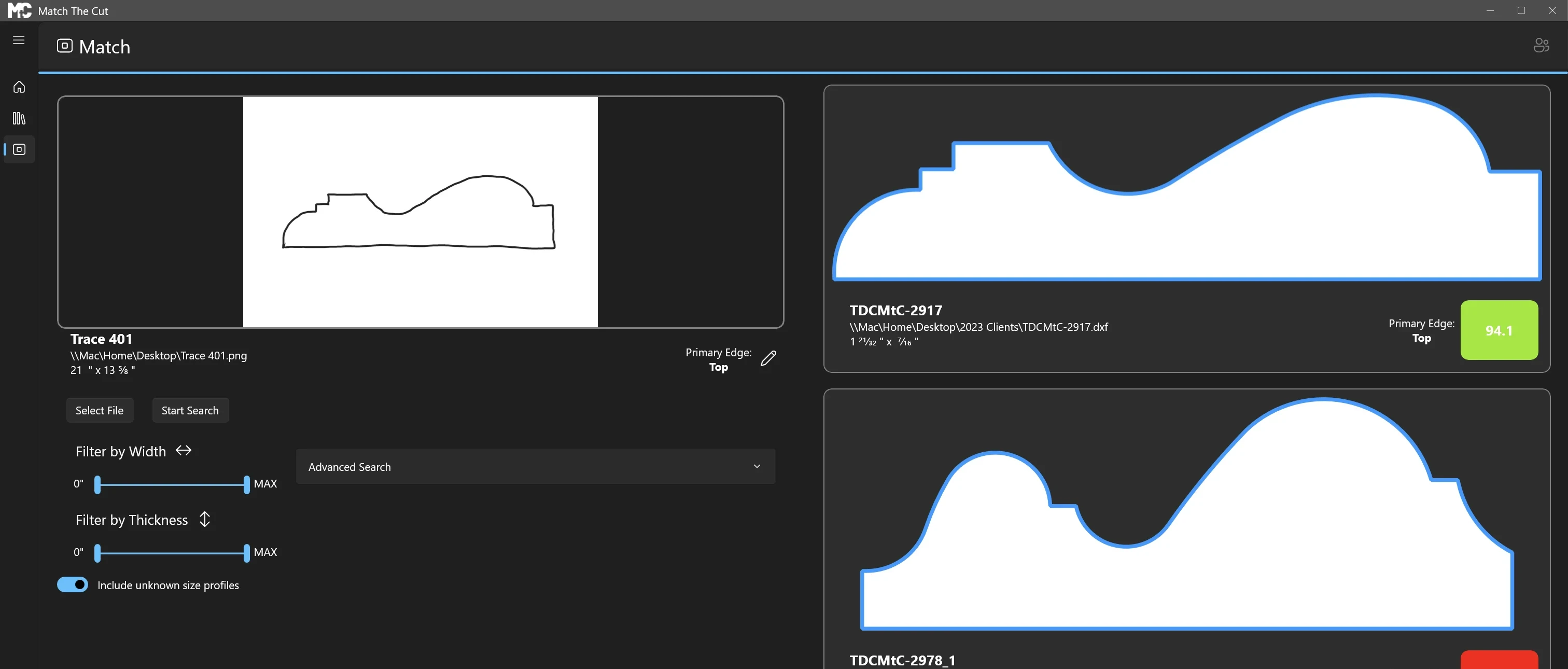Click the Start Search button
This screenshot has width=1568, height=669.
(x=190, y=410)
